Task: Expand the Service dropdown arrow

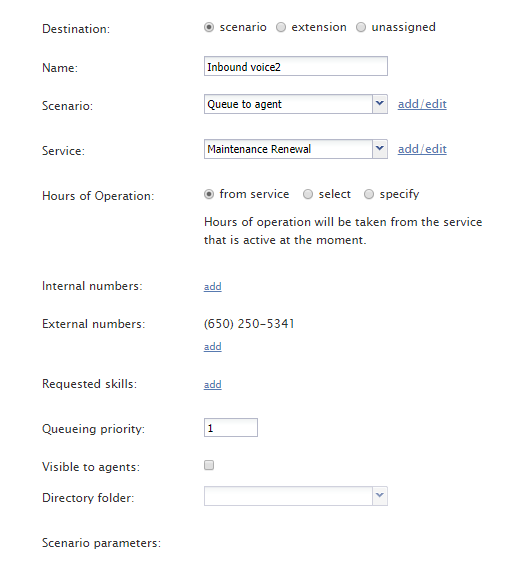Action: [x=380, y=149]
